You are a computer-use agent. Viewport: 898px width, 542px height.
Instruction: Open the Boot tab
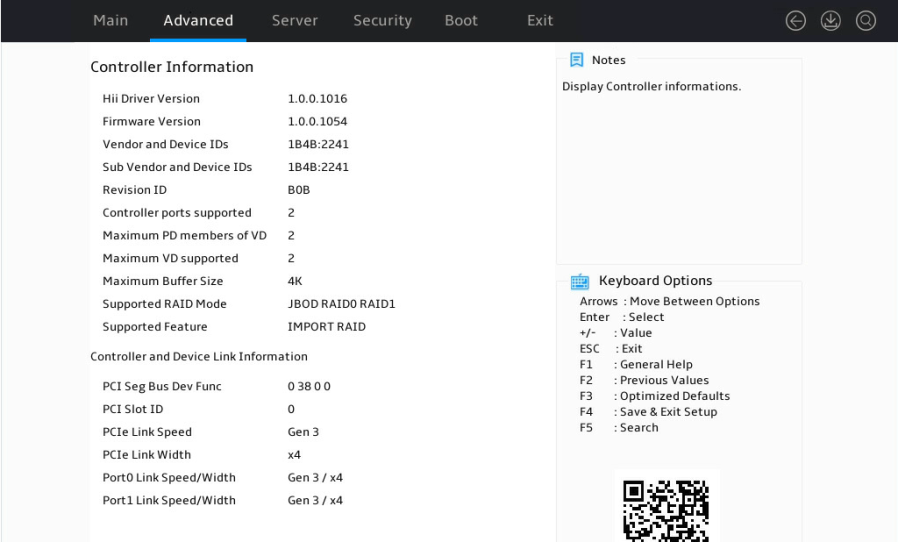click(461, 21)
